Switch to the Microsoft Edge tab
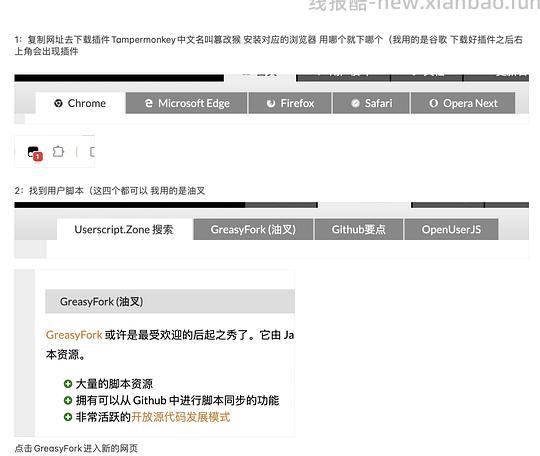Viewport: 540px width, 456px height. [186, 103]
